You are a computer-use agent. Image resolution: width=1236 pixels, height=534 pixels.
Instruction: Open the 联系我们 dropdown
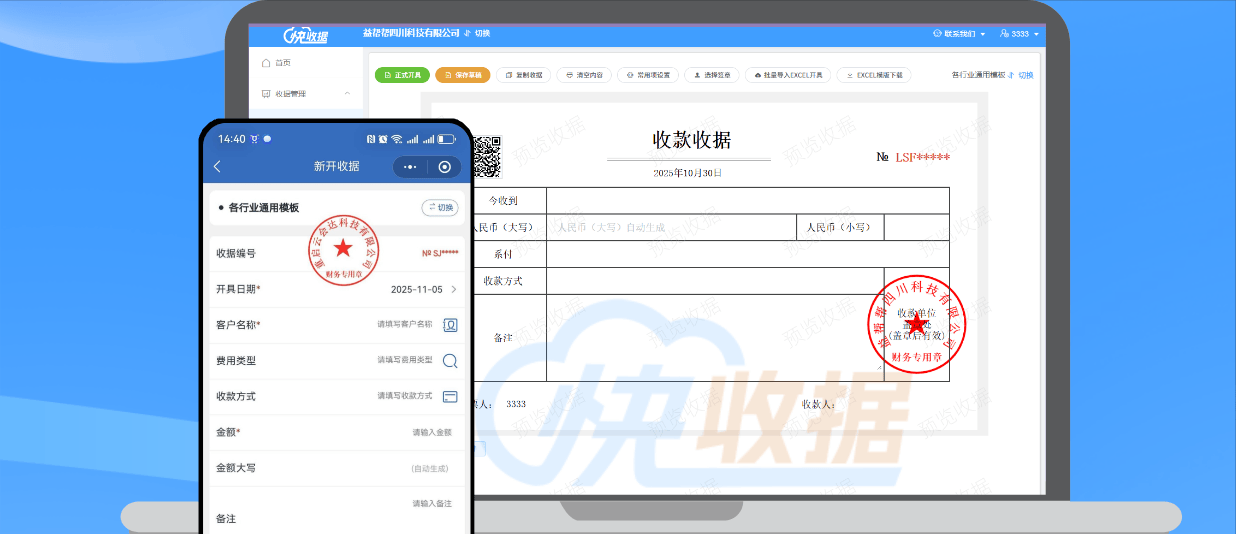click(x=958, y=34)
